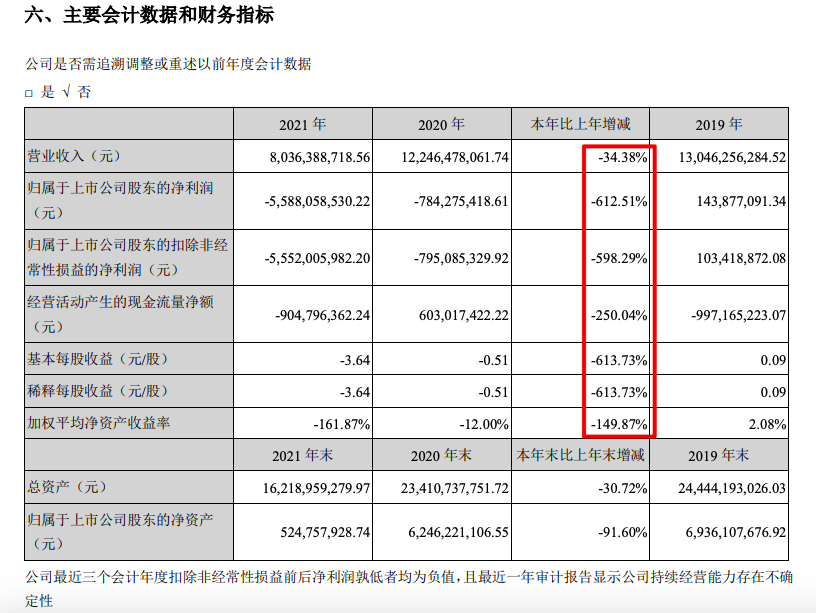
Task: Click row label 基本每股收益（元/股）
Action: tap(97, 359)
